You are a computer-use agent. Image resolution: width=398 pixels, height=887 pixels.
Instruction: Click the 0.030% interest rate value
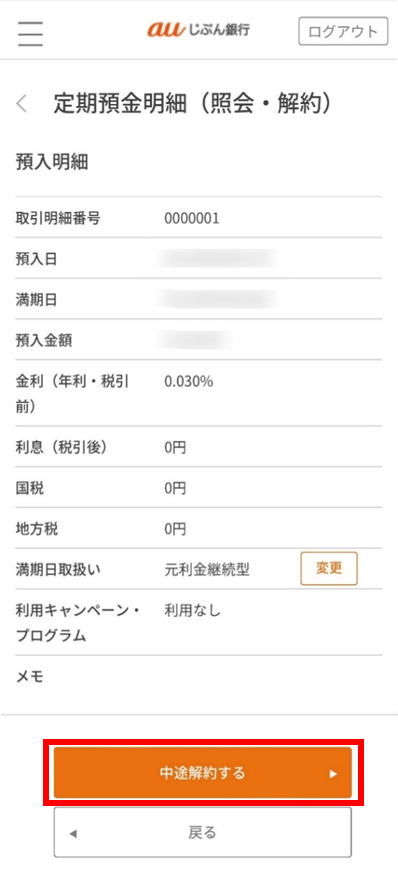(x=189, y=382)
